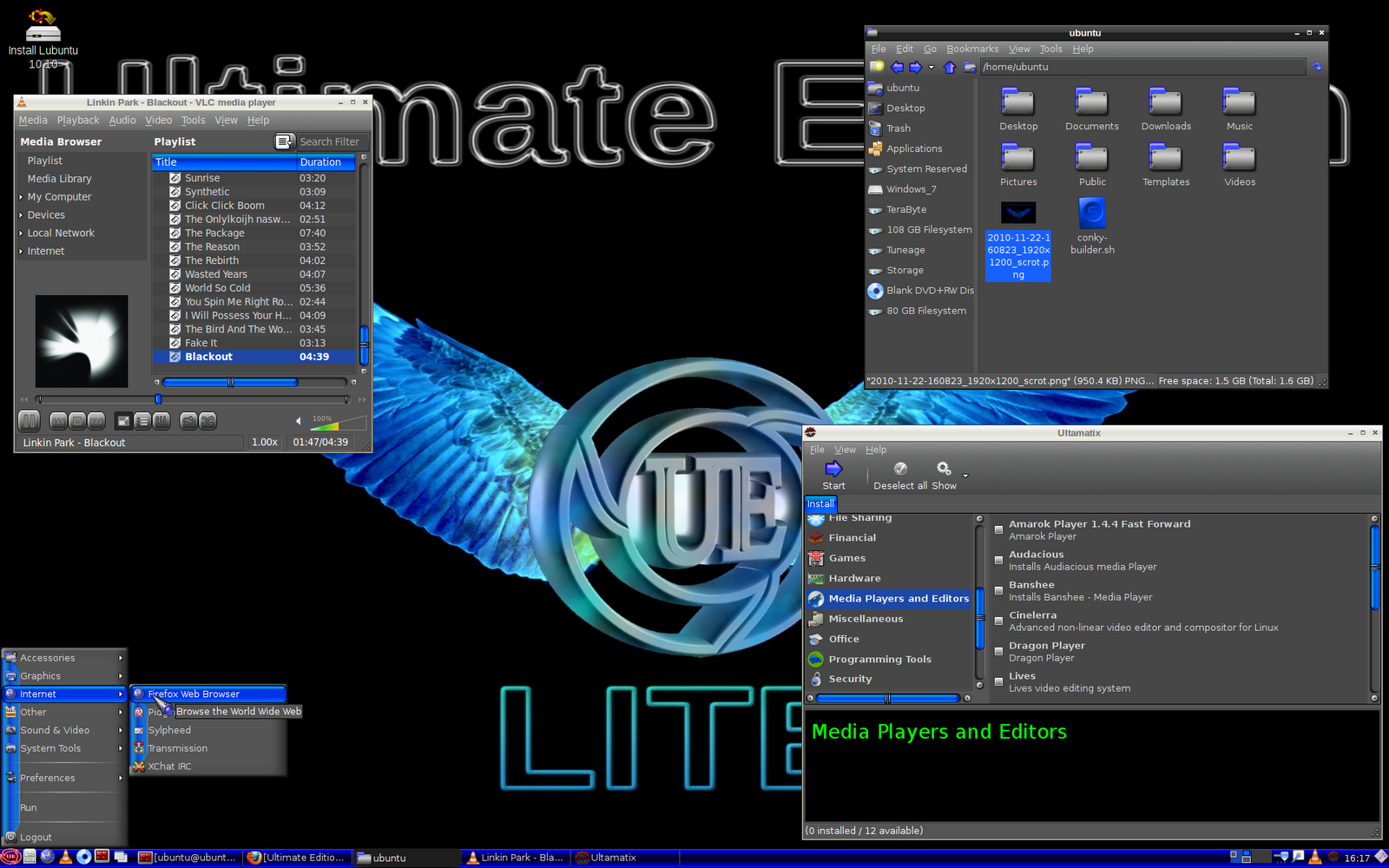Check the Amarok Player 1.4.4 checkbox
The image size is (1389, 868).
coord(998,529)
